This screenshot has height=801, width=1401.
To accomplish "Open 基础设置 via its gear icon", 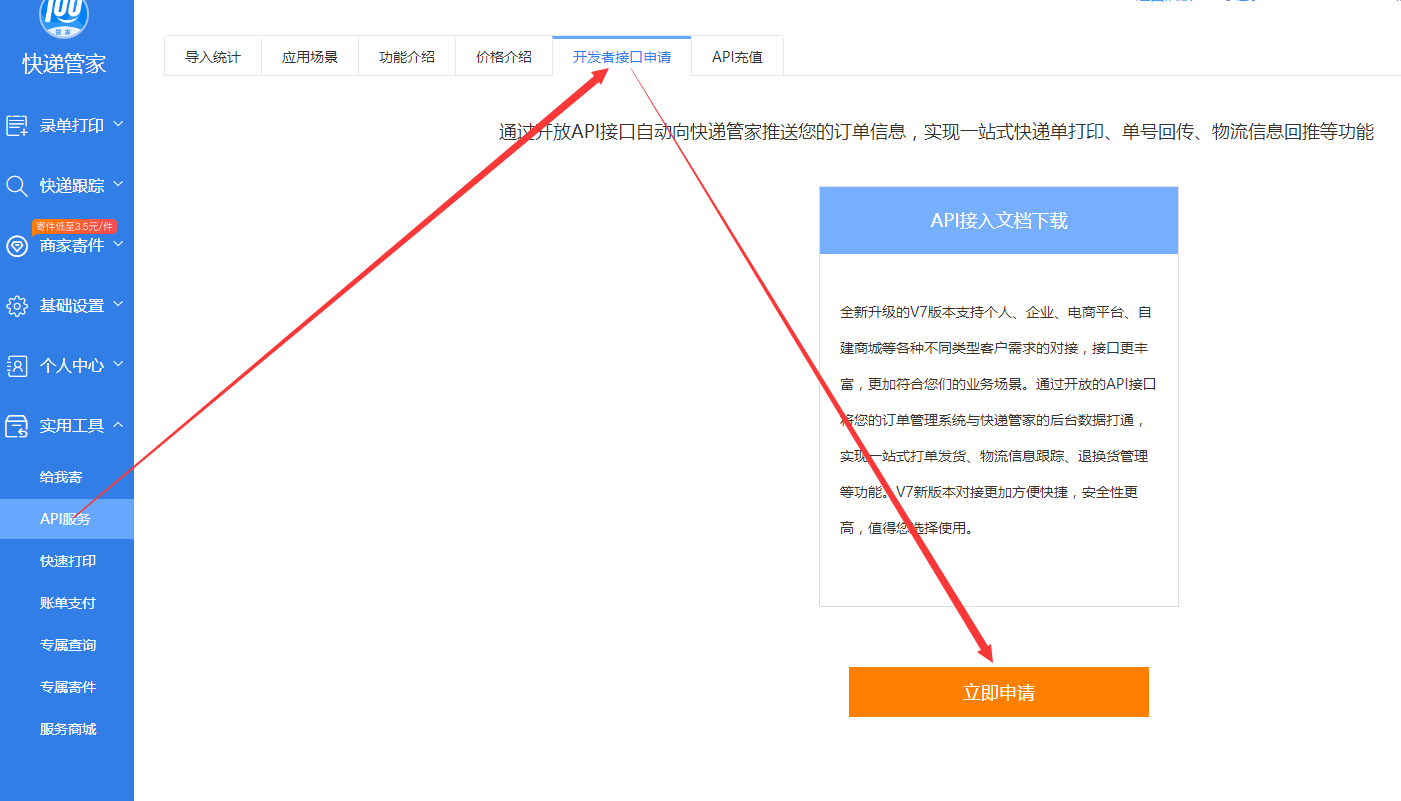I will 17,305.
